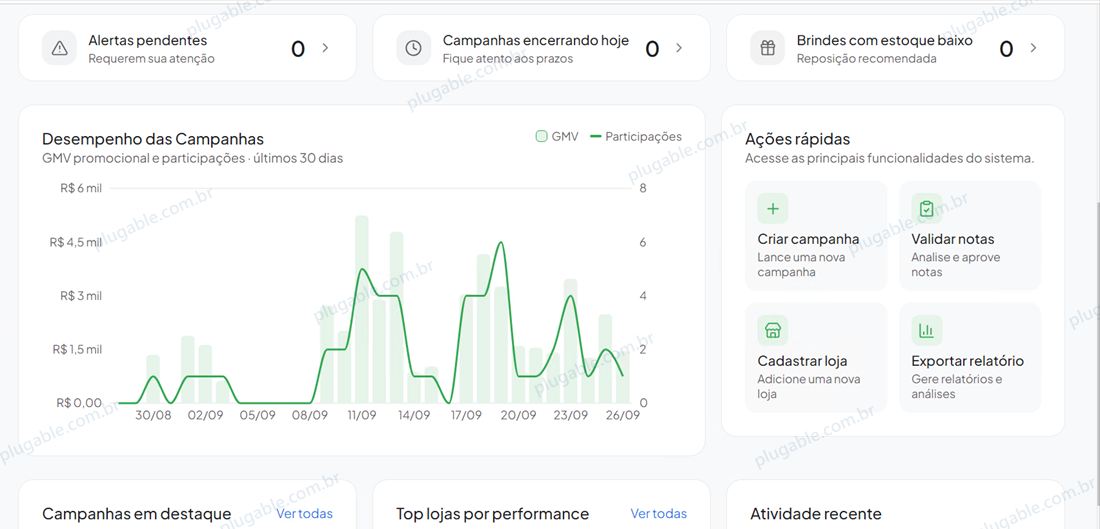Open the Validar notas quick action
The image size is (1100, 529).
coord(970,236)
